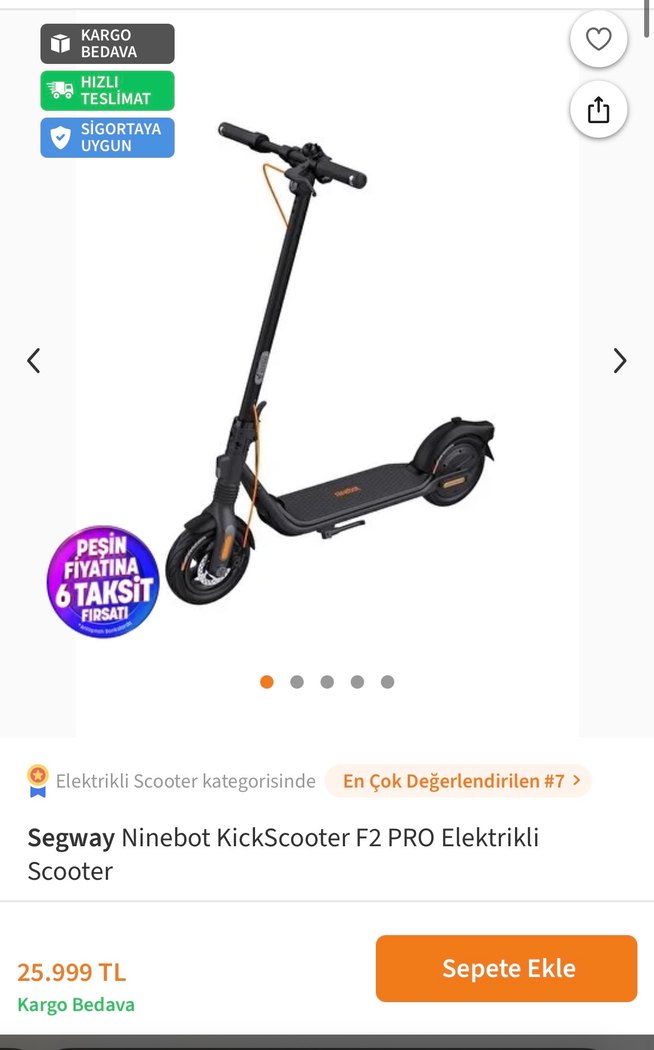Click the 25.999 TL price
This screenshot has width=654, height=1050.
72,972
